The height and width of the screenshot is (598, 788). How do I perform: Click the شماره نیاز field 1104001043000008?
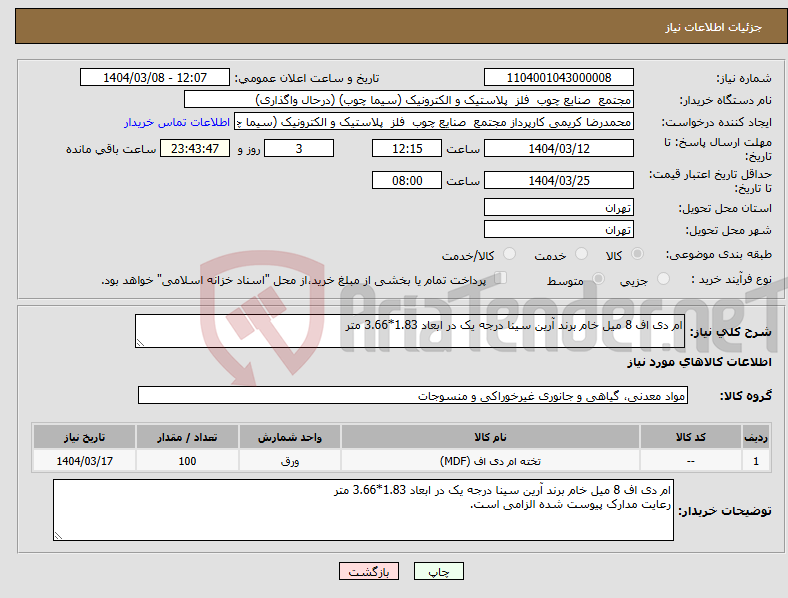click(558, 77)
